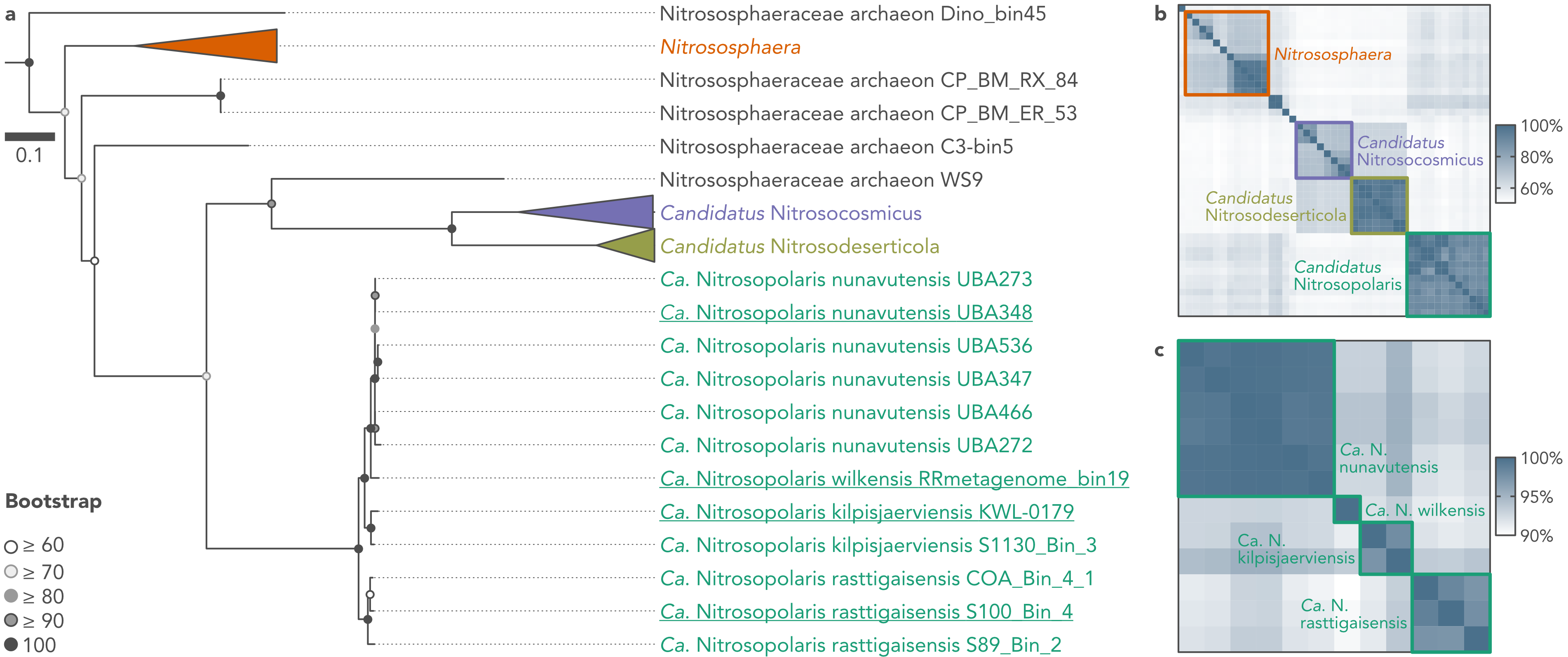Click label Ca. Nitrosopolaris nunavutensis UBA466
This screenshot has width=1568, height=657.
click(x=846, y=412)
